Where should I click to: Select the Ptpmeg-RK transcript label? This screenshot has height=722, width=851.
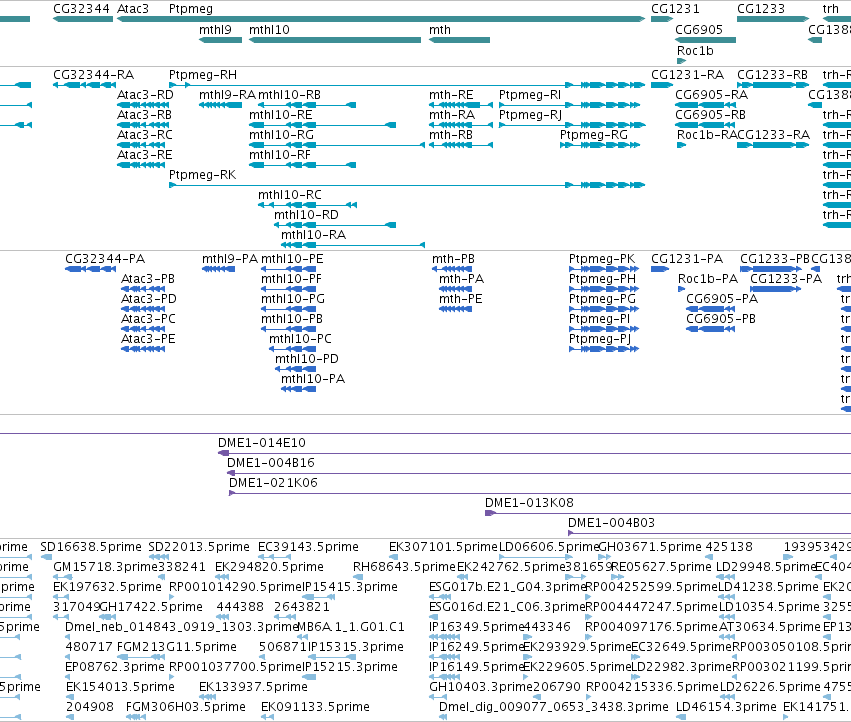click(x=202, y=175)
